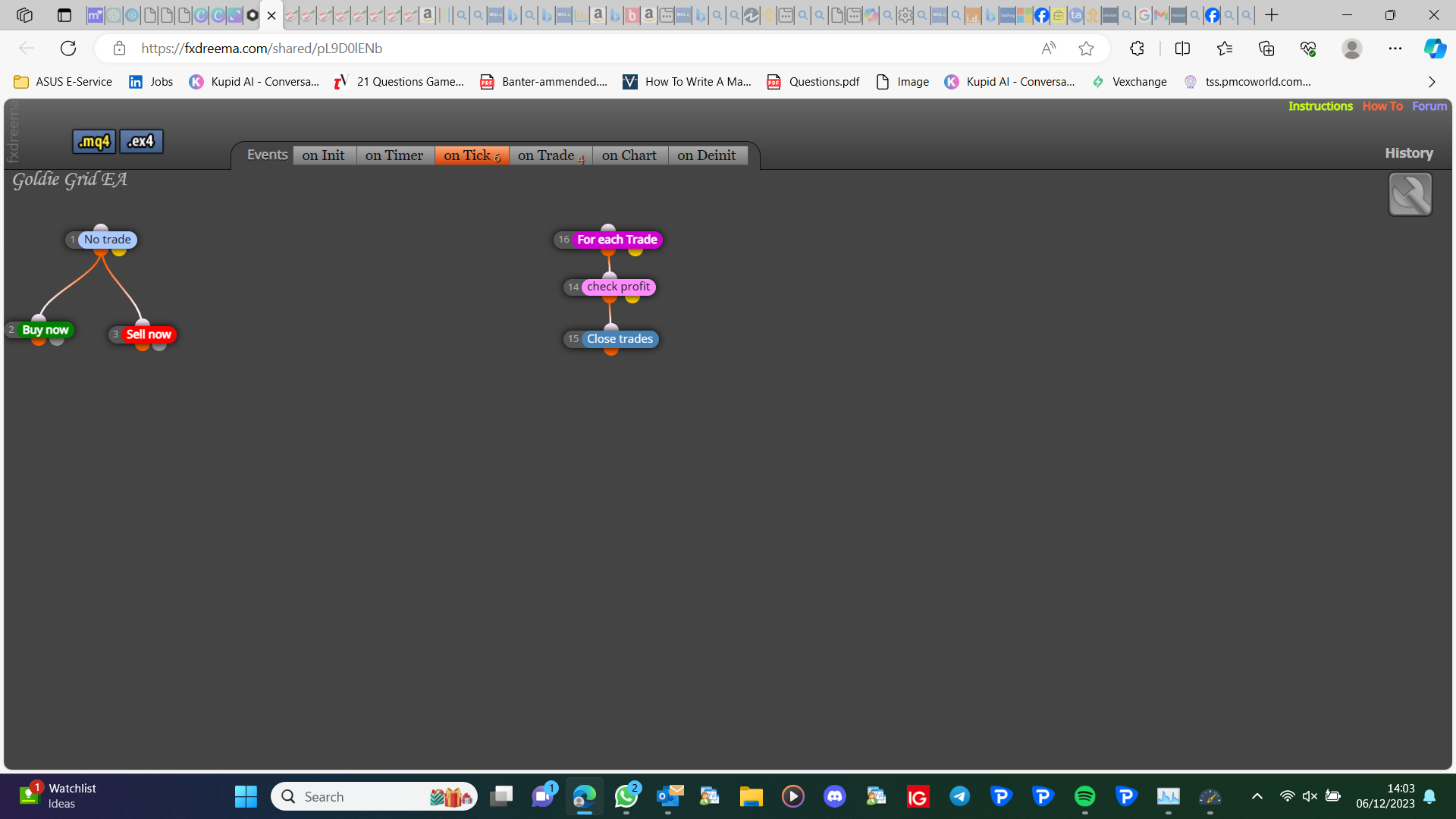This screenshot has height=819, width=1456.
Task: Click the yellow output dot under No trade
Action: click(x=119, y=251)
